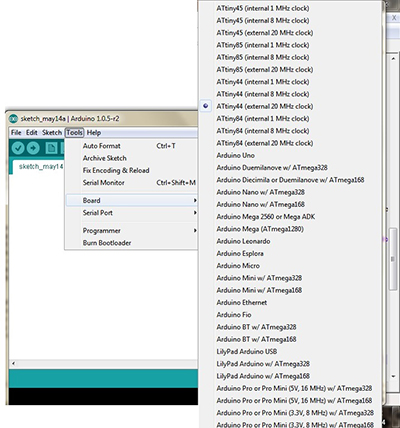Select Arduino Ethernet board
The height and width of the screenshot is (428, 400).
pos(242,303)
